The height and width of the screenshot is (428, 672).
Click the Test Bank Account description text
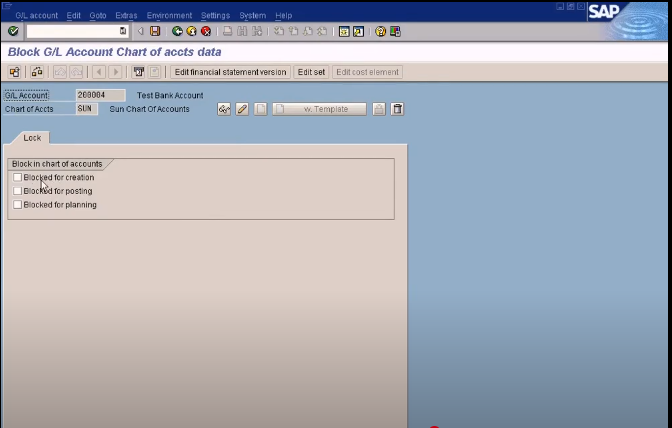[170, 96]
